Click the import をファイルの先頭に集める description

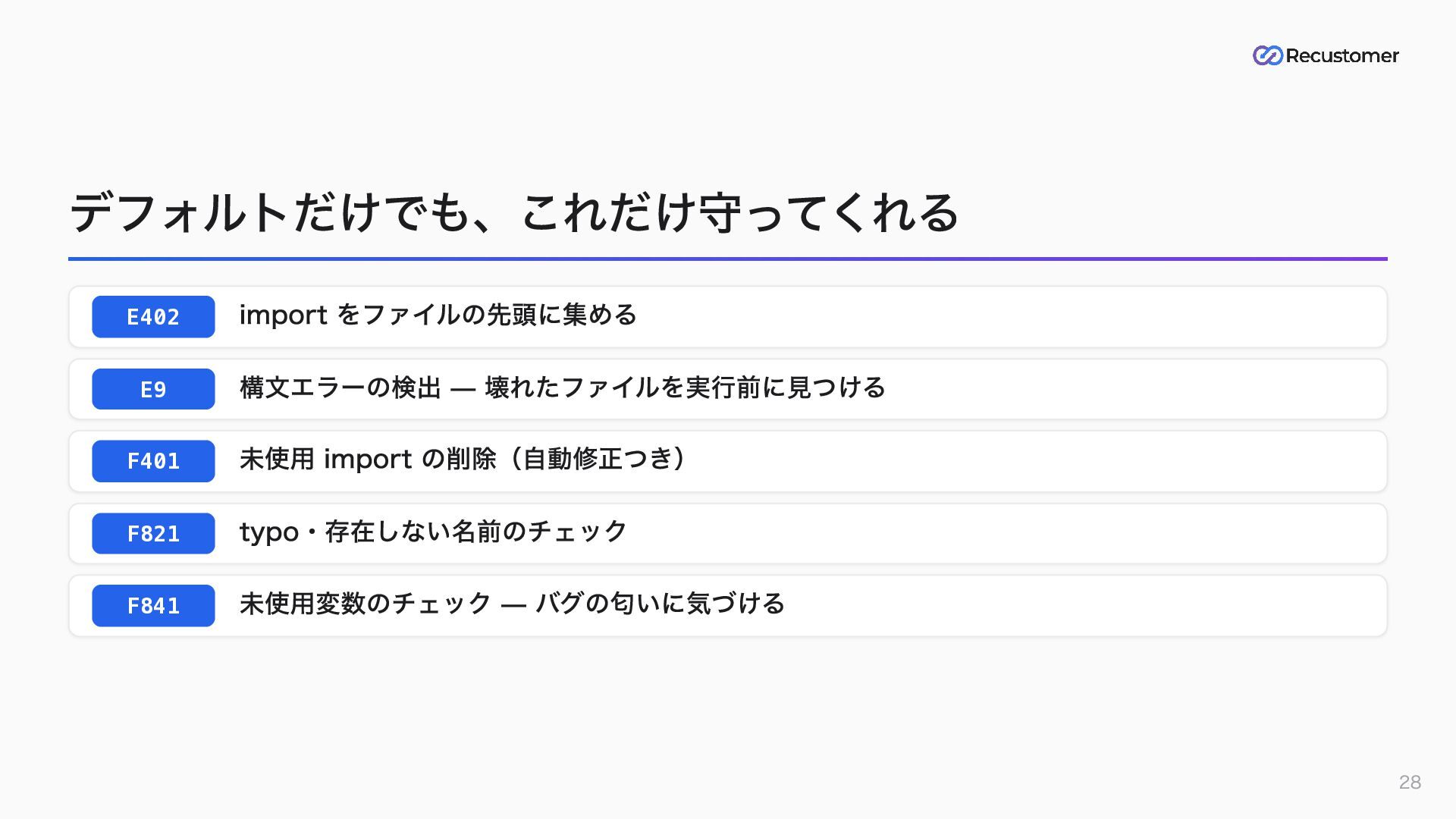click(438, 315)
